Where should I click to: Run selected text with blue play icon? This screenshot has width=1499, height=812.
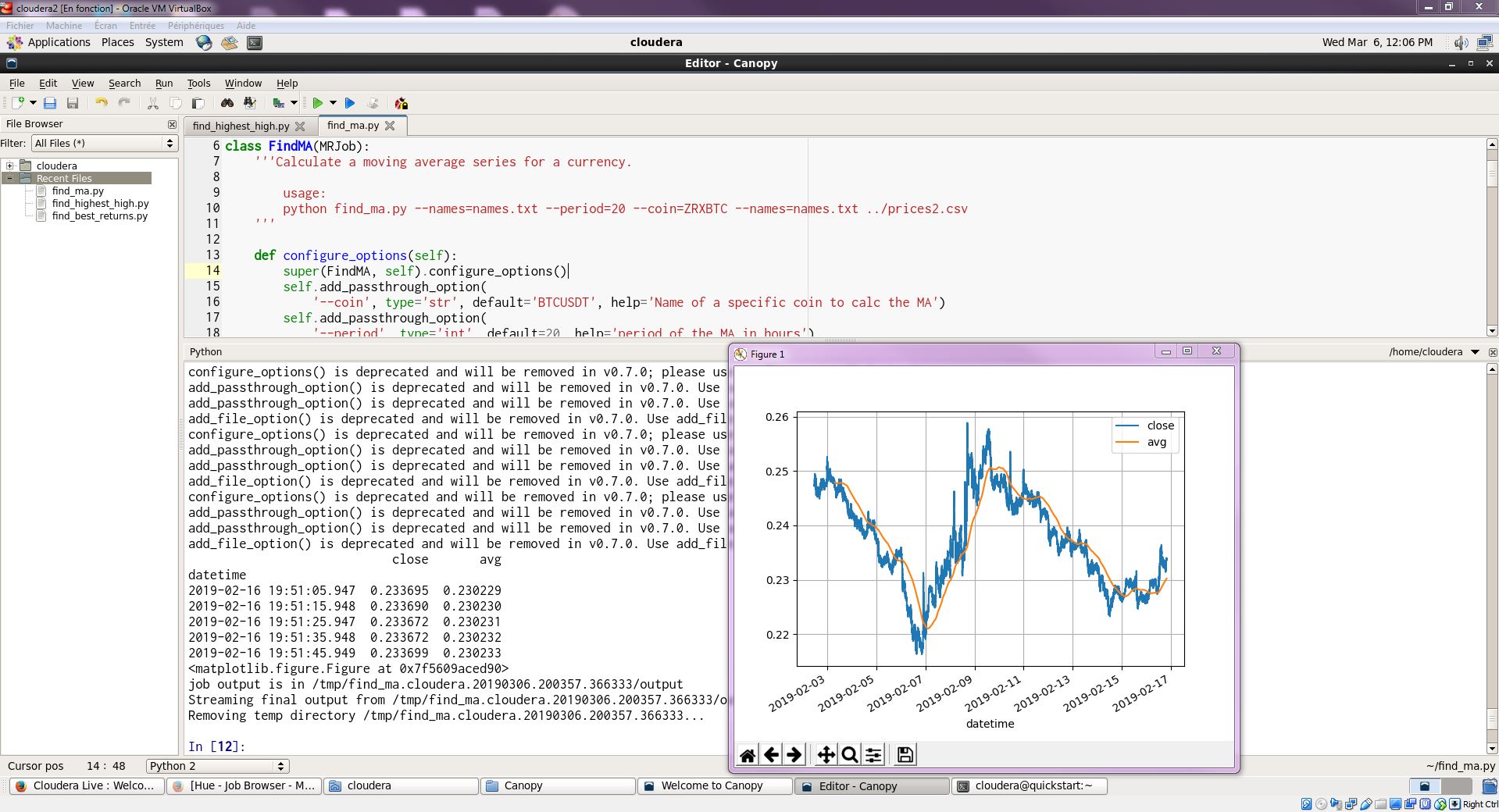[x=350, y=103]
